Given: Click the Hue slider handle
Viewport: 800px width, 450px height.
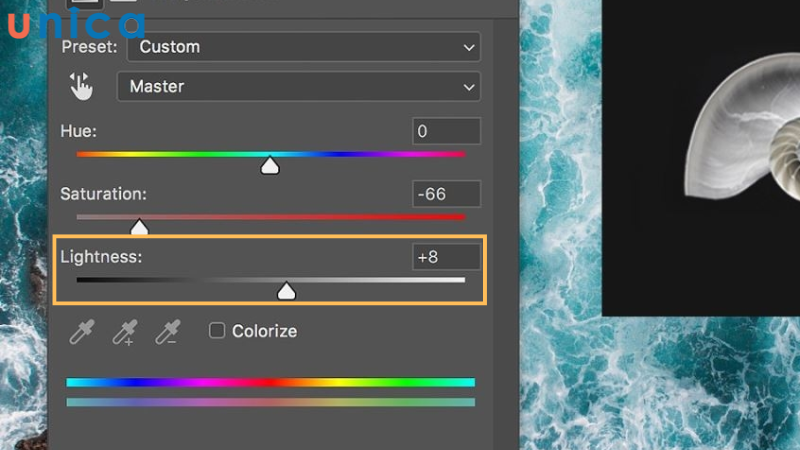Looking at the screenshot, I should pyautogui.click(x=269, y=166).
